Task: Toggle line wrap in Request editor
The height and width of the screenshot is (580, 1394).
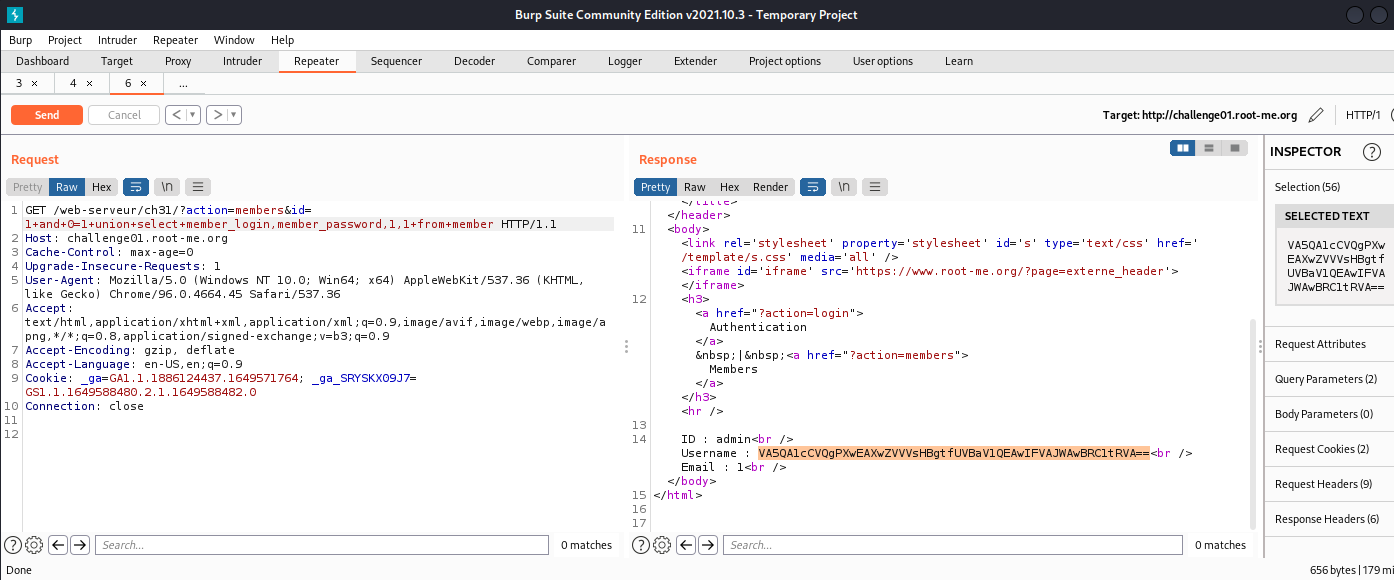Action: tap(135, 187)
